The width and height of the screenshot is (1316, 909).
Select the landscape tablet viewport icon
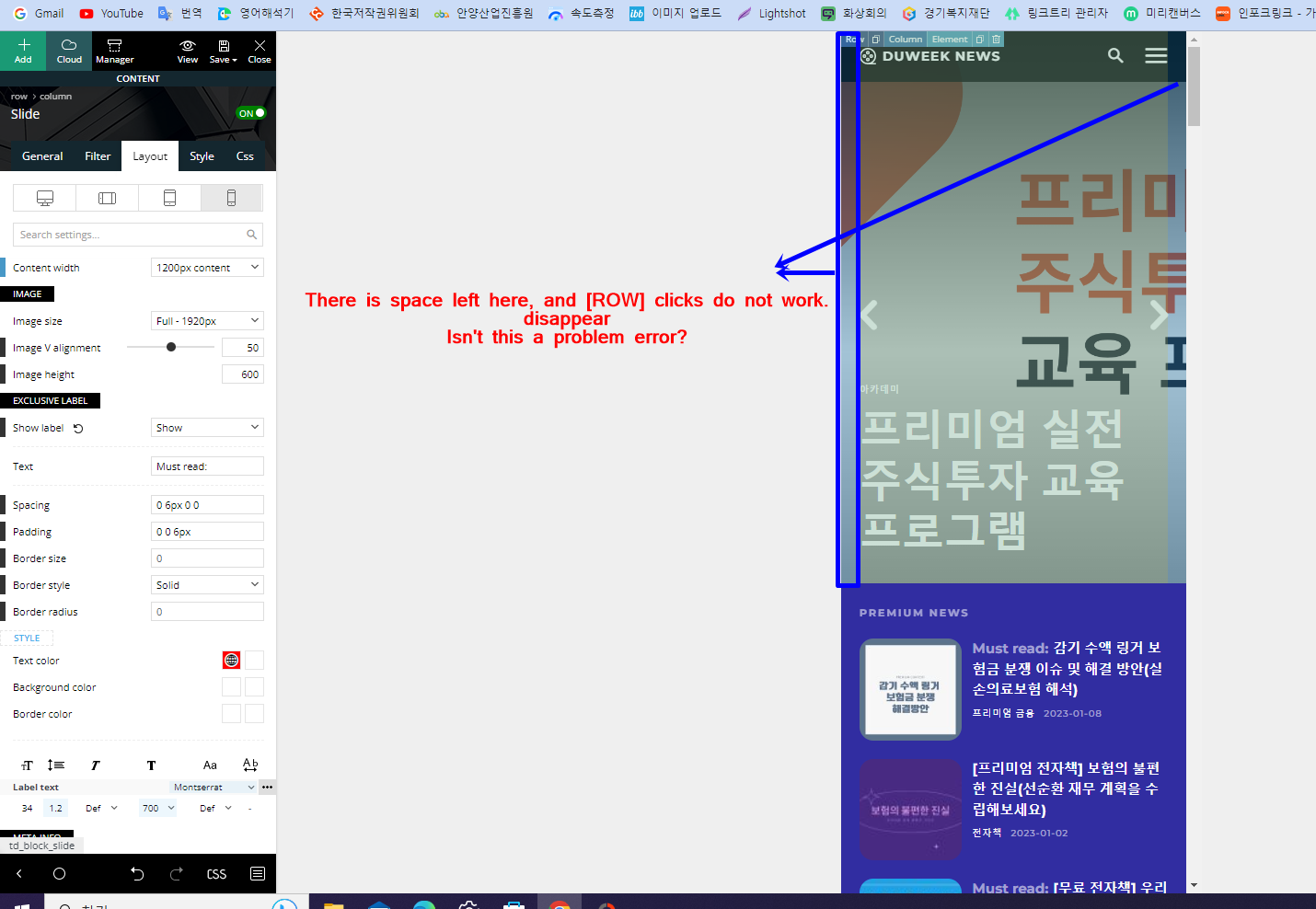tap(107, 198)
